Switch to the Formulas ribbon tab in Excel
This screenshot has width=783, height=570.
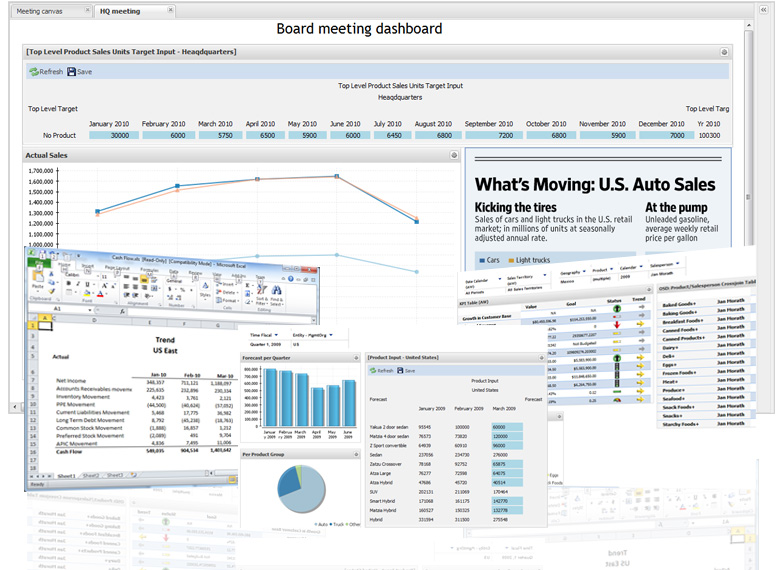[x=149, y=270]
